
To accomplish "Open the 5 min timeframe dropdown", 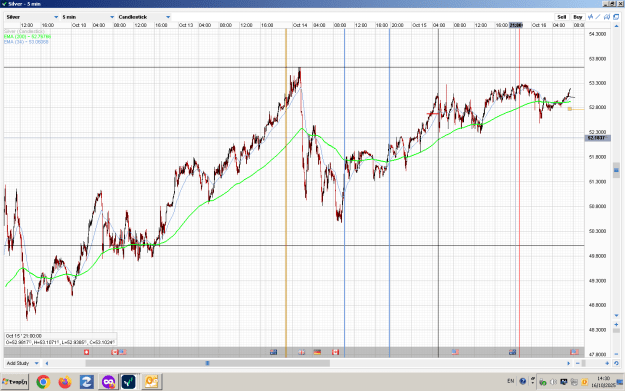I will [x=88, y=17].
